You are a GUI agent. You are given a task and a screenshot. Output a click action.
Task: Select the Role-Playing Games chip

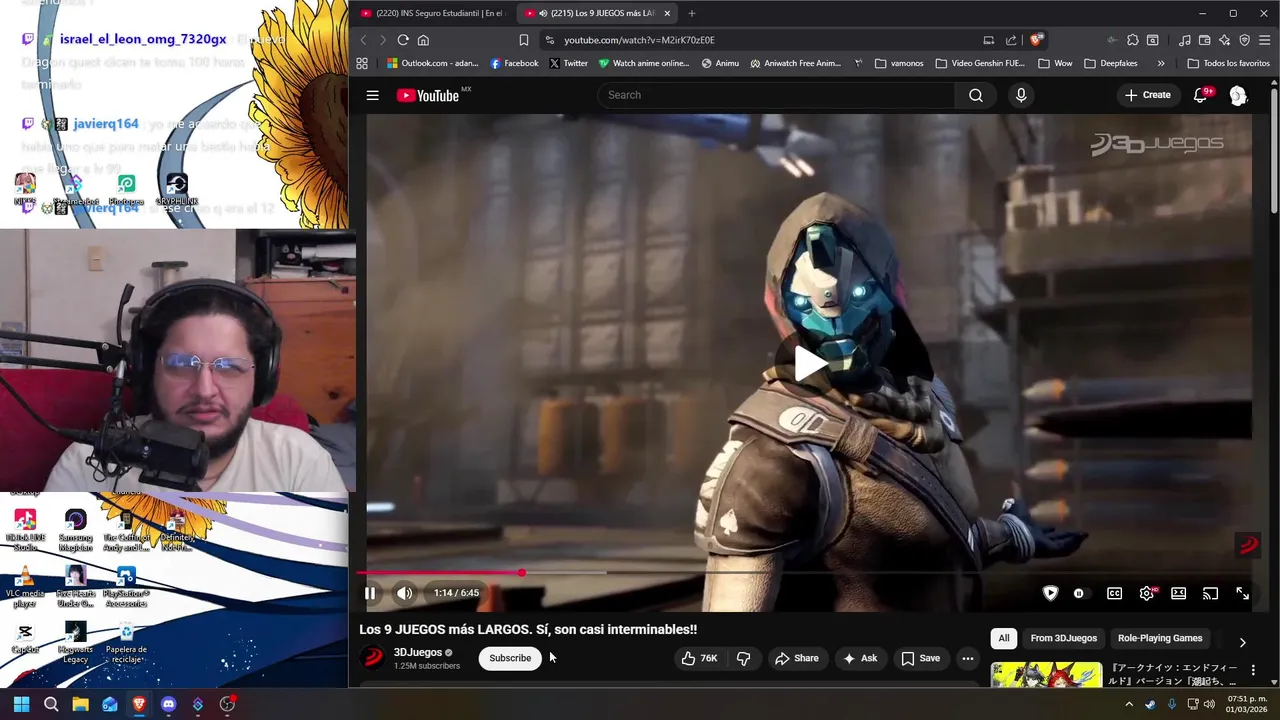pyautogui.click(x=1160, y=638)
